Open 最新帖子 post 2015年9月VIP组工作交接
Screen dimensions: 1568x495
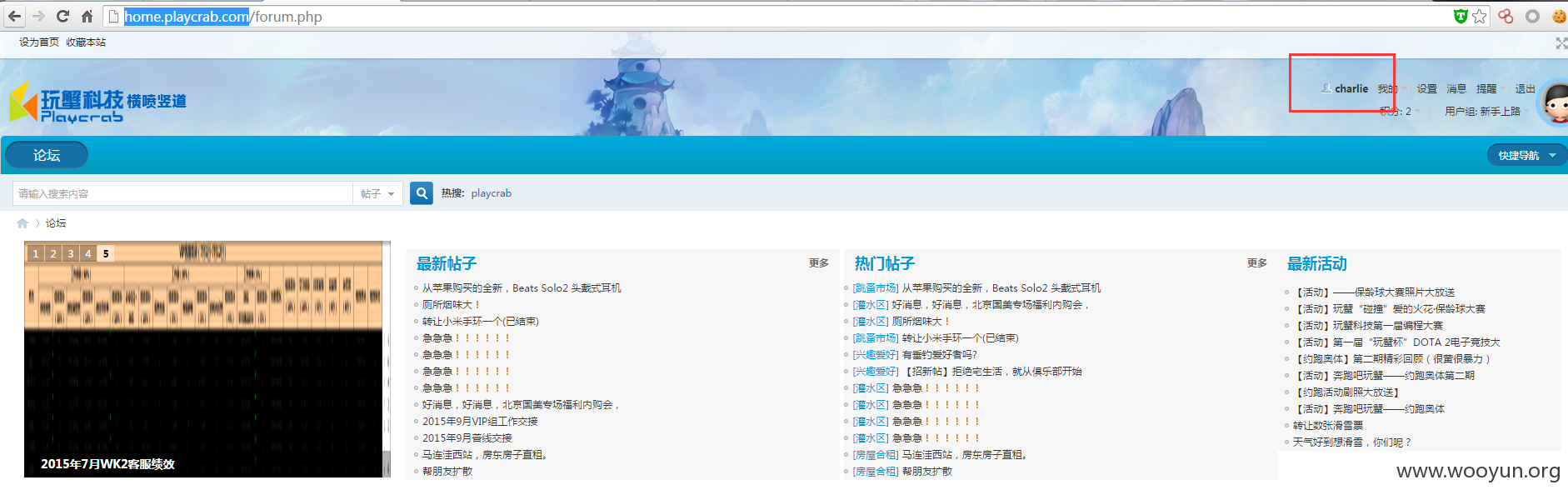pos(480,422)
